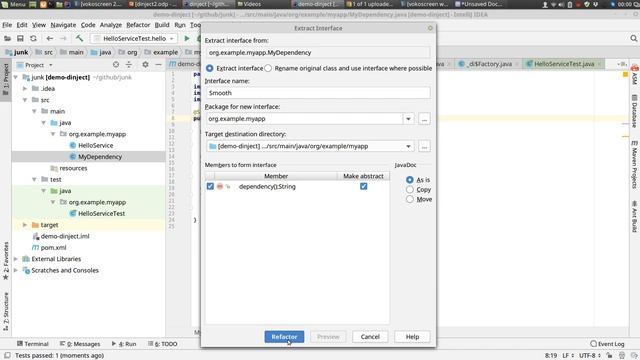Open the HelloServiceTest.hello run configuration dropdown
Image resolution: width=640 pixels, height=360 pixels.
tap(134, 38)
